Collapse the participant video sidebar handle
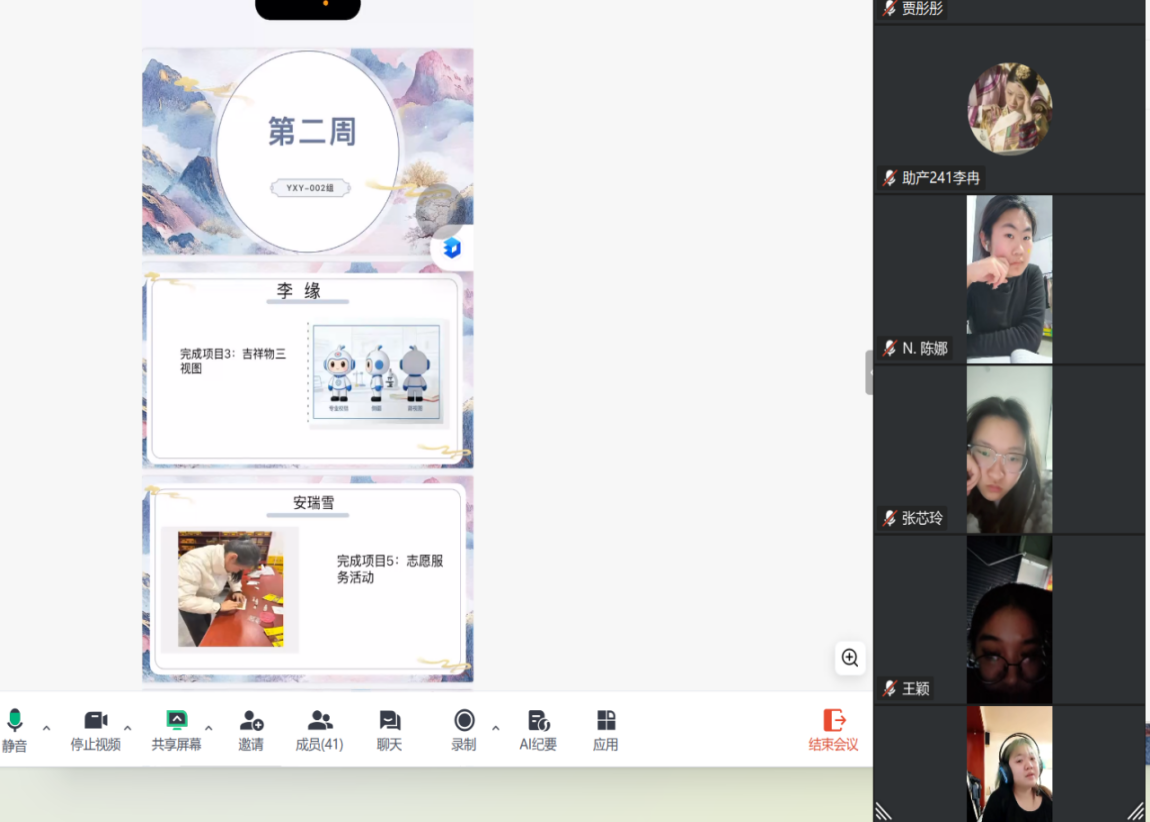The width and height of the screenshot is (1150, 822). point(869,372)
